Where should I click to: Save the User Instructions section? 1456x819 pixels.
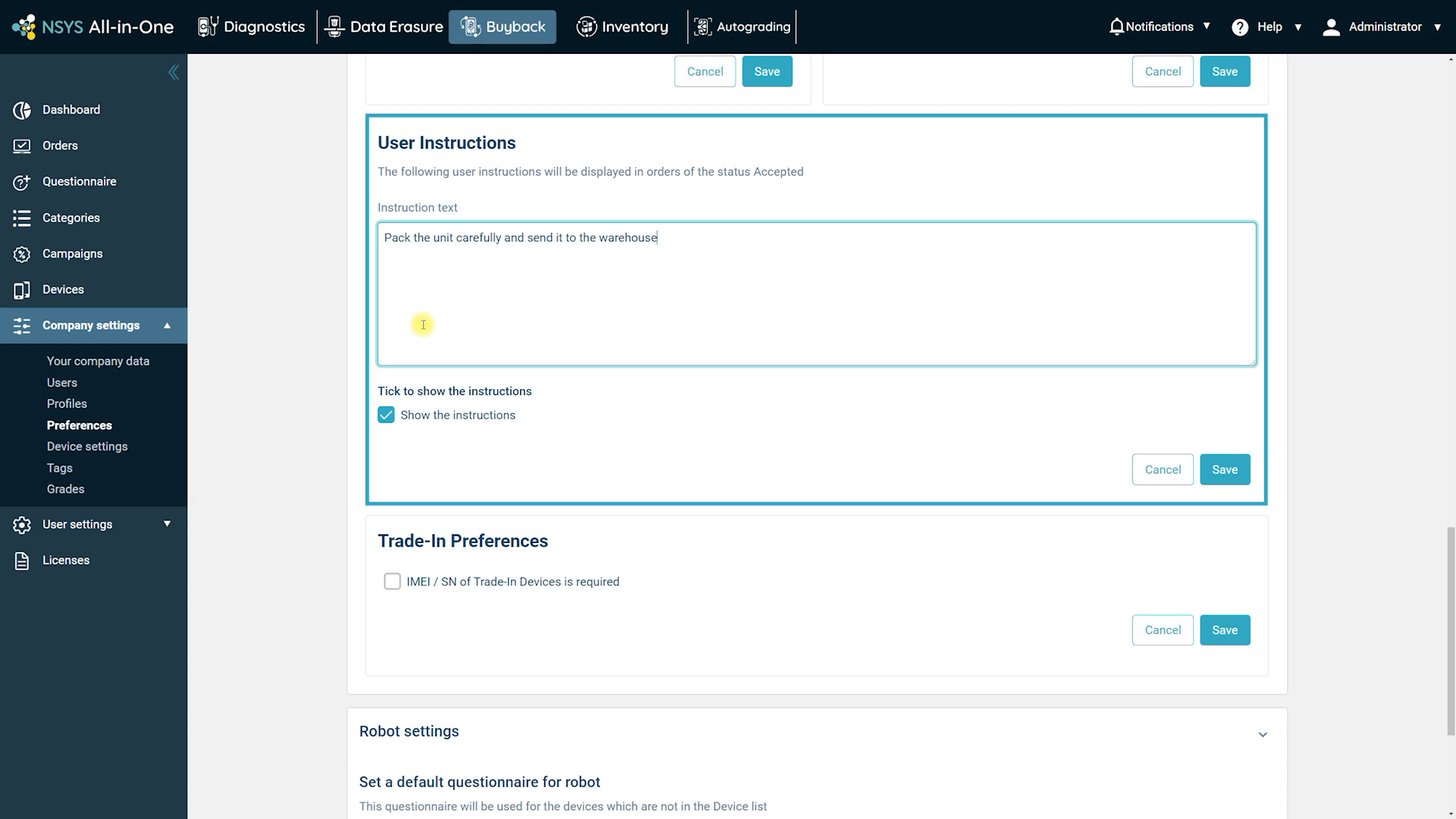pyautogui.click(x=1225, y=469)
